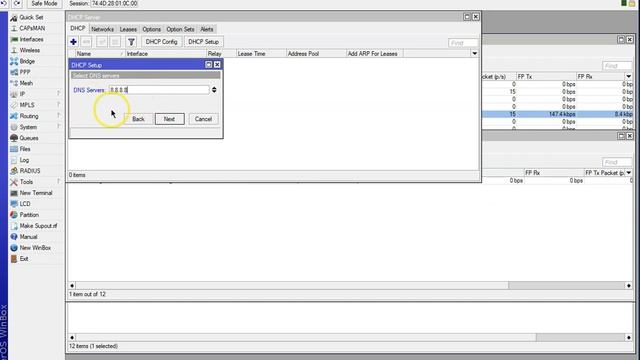Image resolution: width=640 pixels, height=360 pixels.
Task: Open Quick Set from the sidebar
Action: (x=31, y=18)
